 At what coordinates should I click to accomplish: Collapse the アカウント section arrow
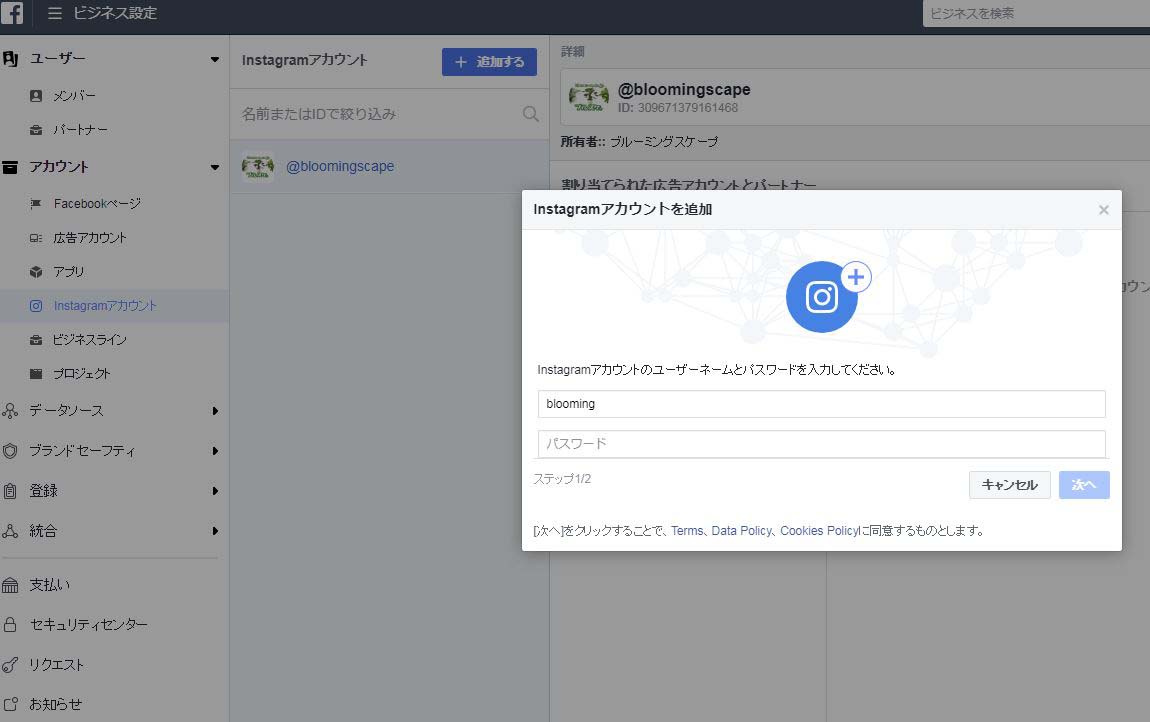[x=215, y=167]
